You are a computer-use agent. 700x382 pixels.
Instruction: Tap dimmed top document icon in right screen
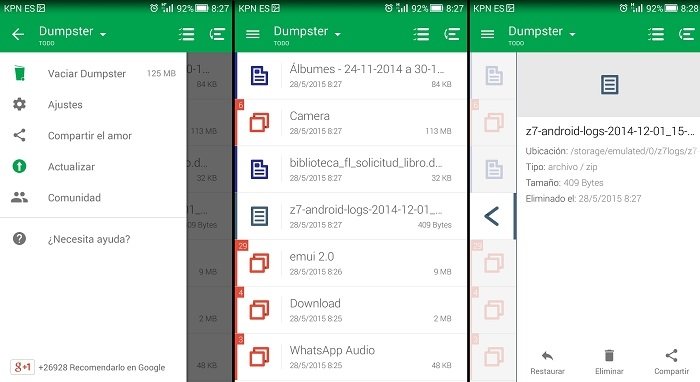point(494,75)
